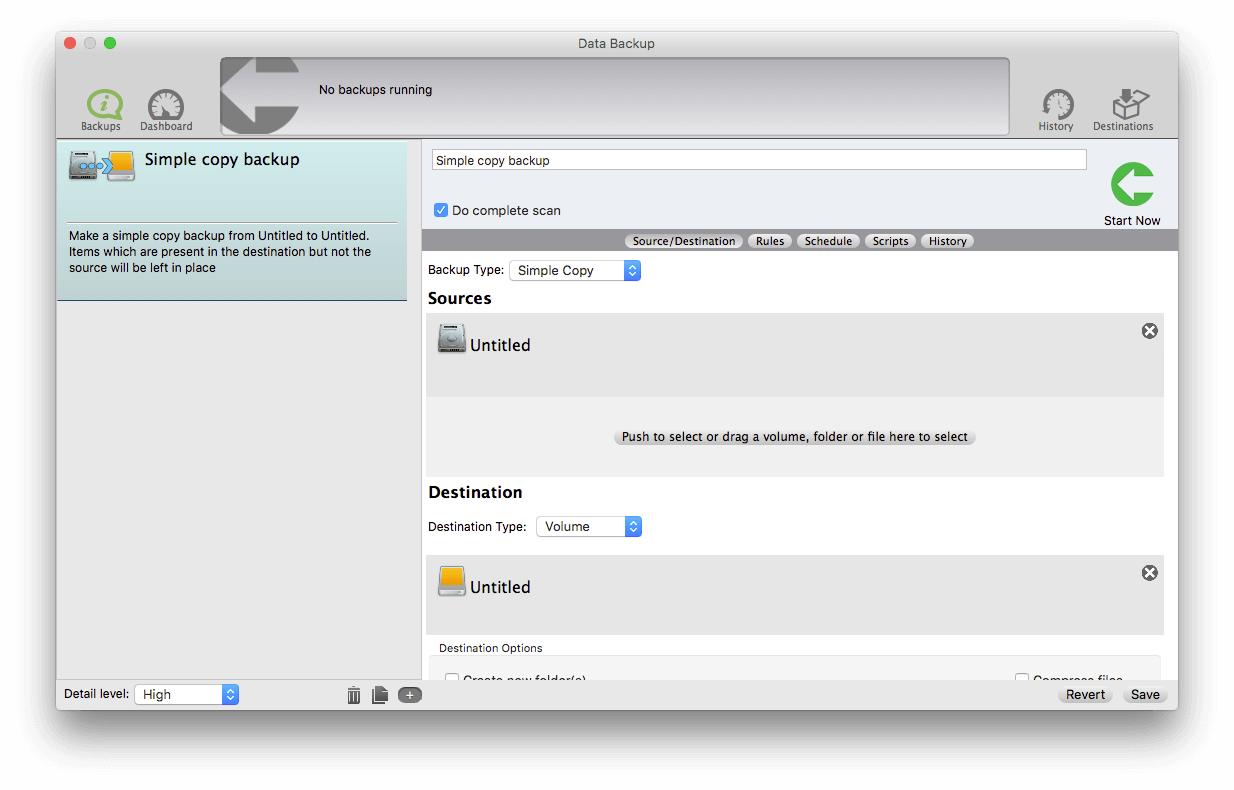Check the Compress files option
The image size is (1234, 790).
click(x=1022, y=679)
